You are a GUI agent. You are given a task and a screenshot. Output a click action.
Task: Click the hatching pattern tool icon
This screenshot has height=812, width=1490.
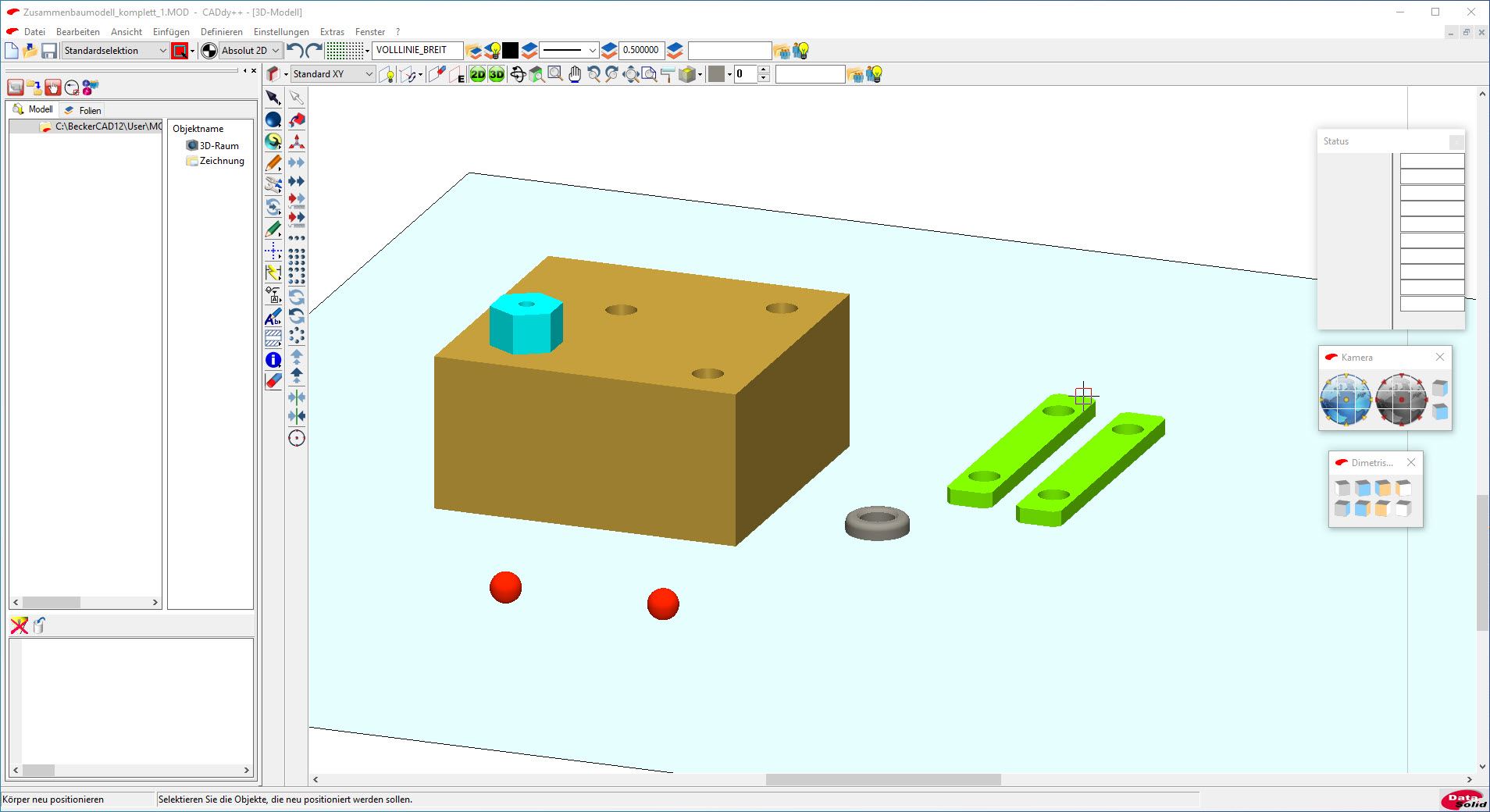click(273, 338)
